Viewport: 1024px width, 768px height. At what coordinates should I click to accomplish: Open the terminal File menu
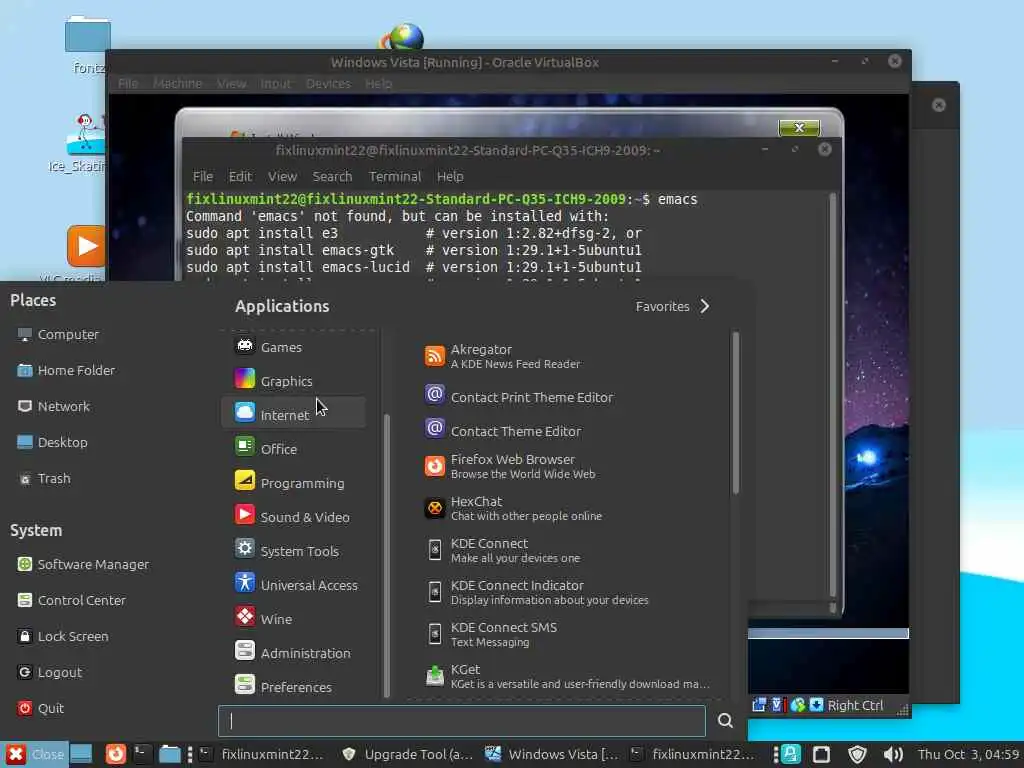pos(202,176)
